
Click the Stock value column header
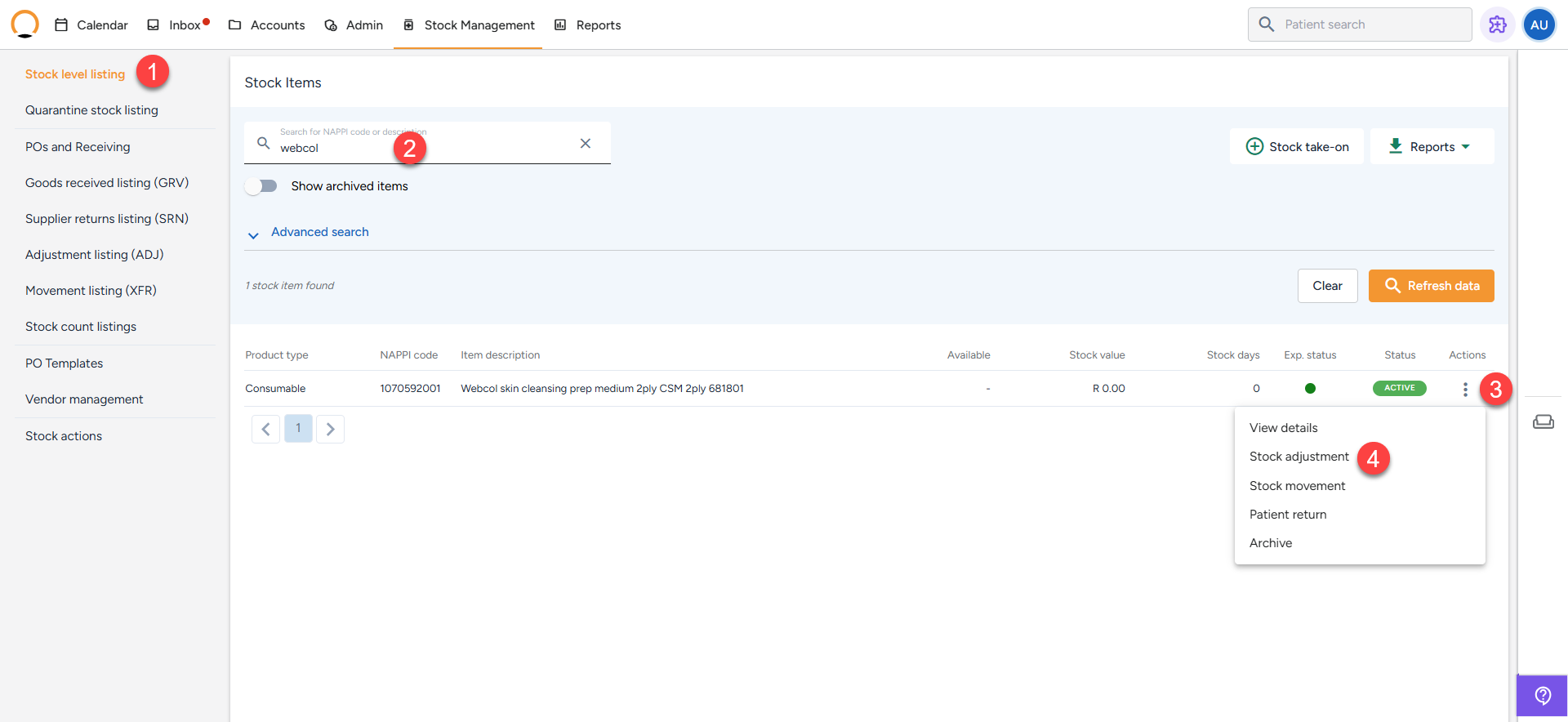[x=1097, y=355]
